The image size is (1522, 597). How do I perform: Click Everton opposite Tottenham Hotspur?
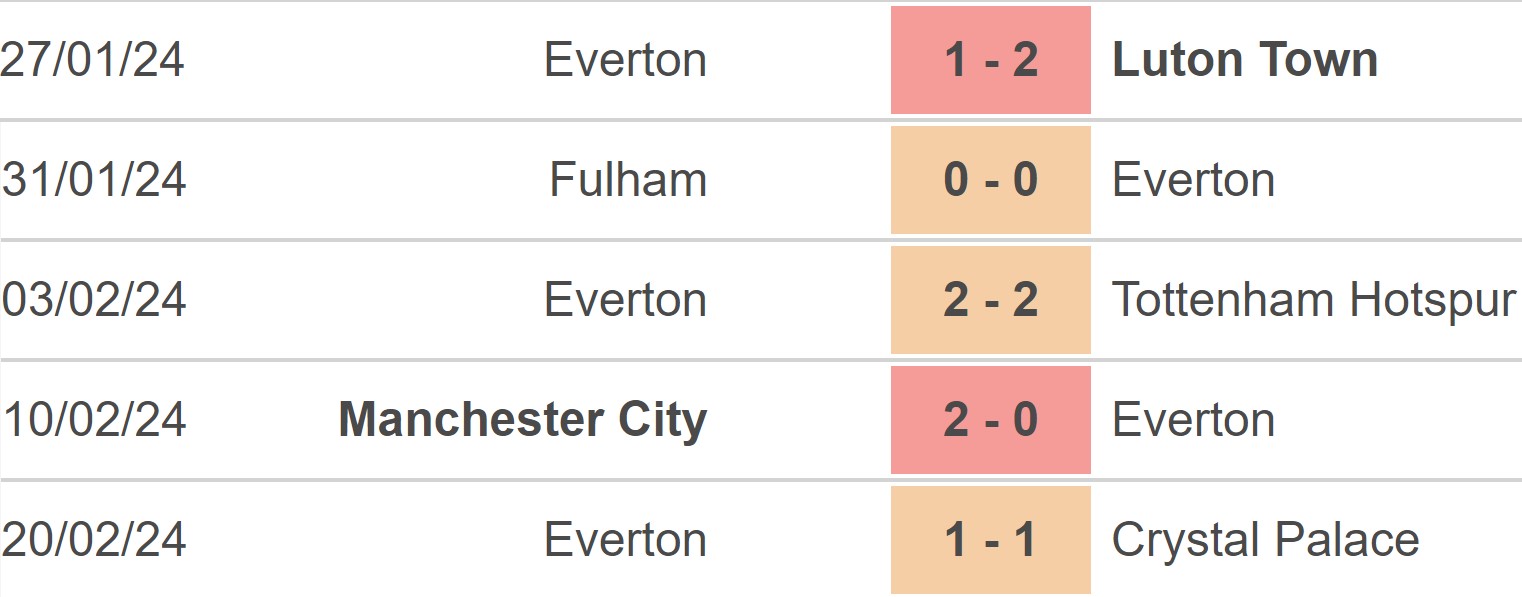[x=626, y=300]
